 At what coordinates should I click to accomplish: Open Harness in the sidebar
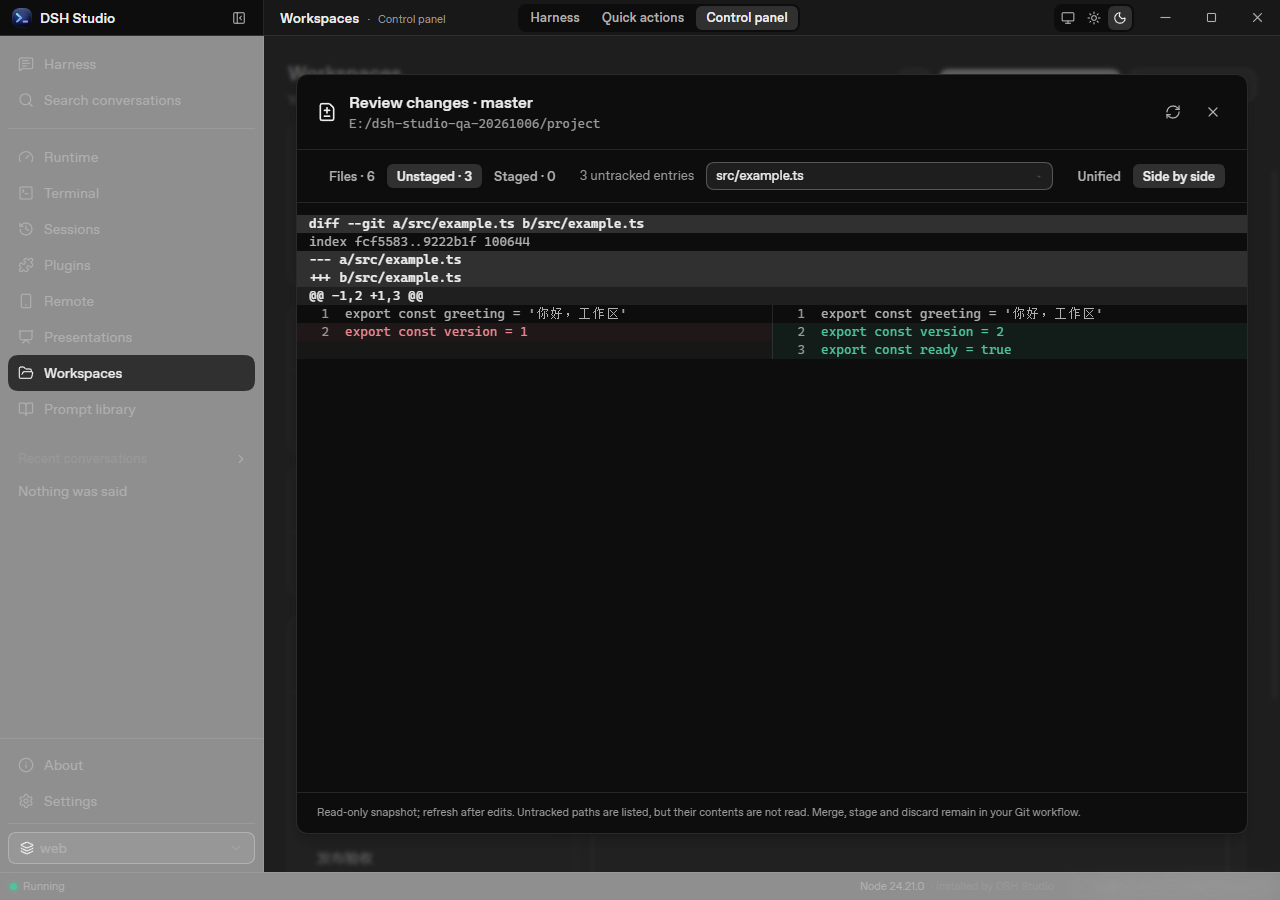131,64
